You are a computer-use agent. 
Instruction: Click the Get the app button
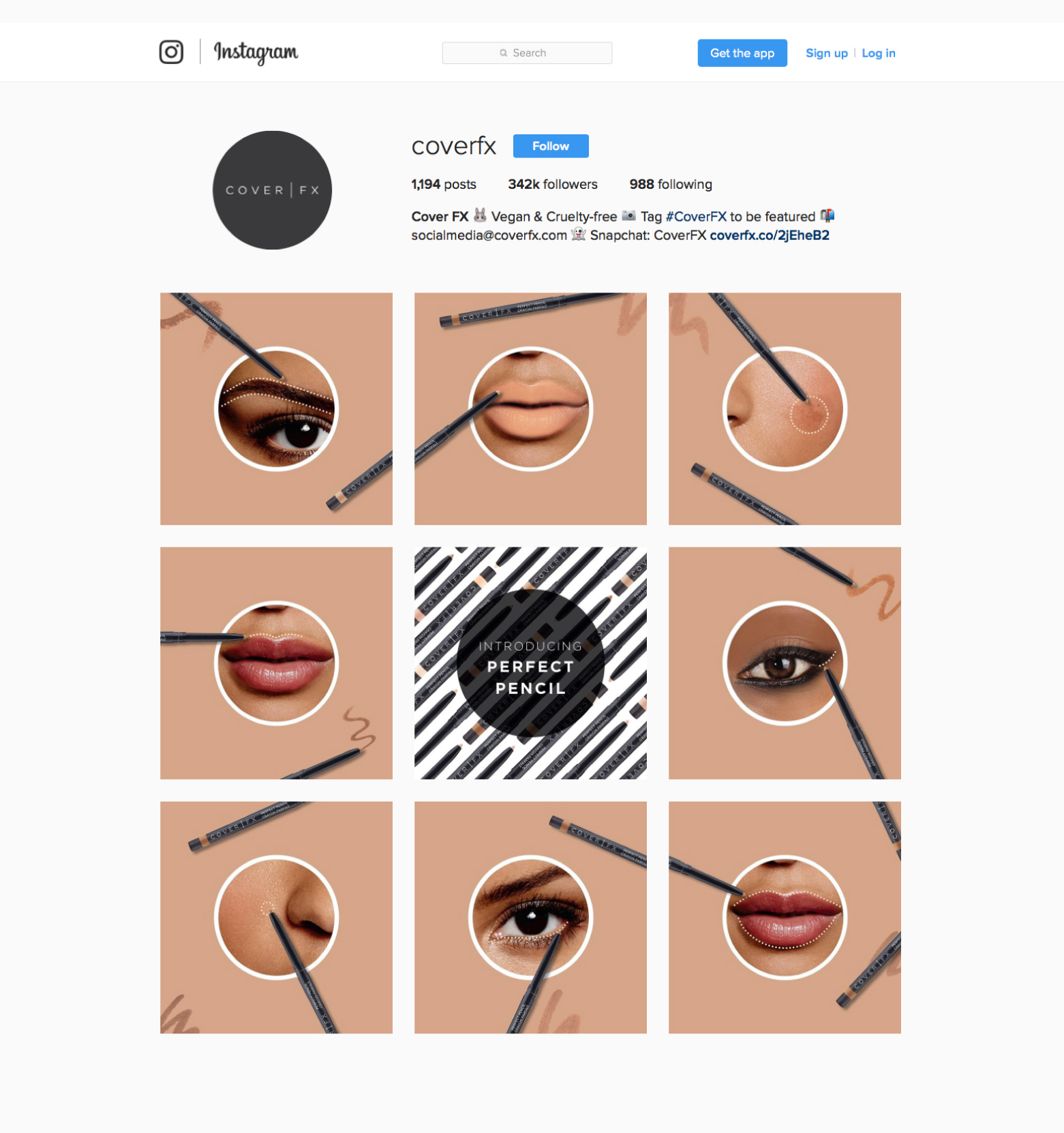coord(742,53)
